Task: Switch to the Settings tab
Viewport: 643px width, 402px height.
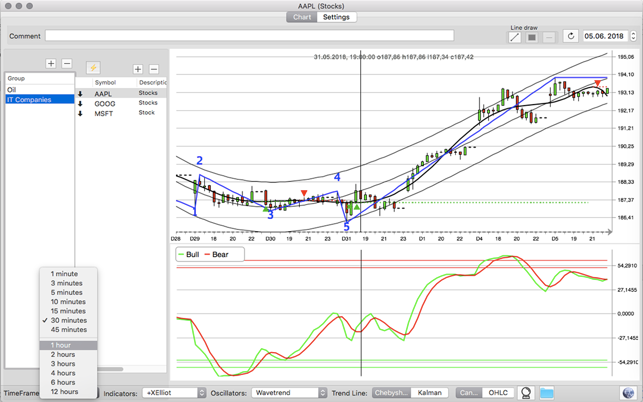Action: 336,17
